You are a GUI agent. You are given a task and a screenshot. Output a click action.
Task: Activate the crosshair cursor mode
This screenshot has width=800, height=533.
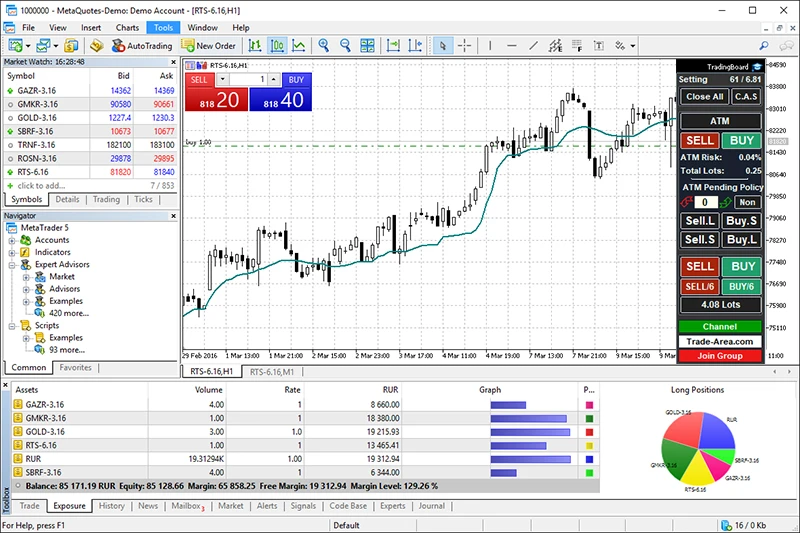click(x=464, y=46)
